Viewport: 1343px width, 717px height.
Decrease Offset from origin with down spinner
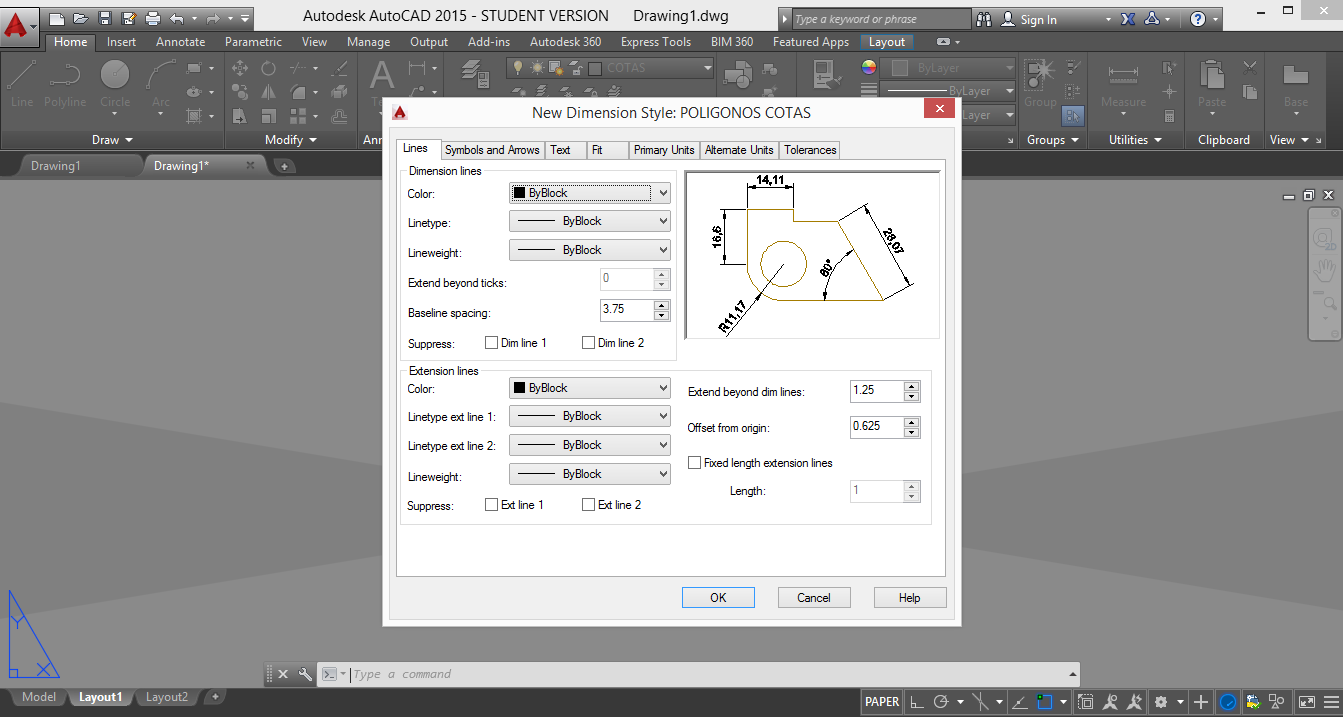pyautogui.click(x=911, y=433)
